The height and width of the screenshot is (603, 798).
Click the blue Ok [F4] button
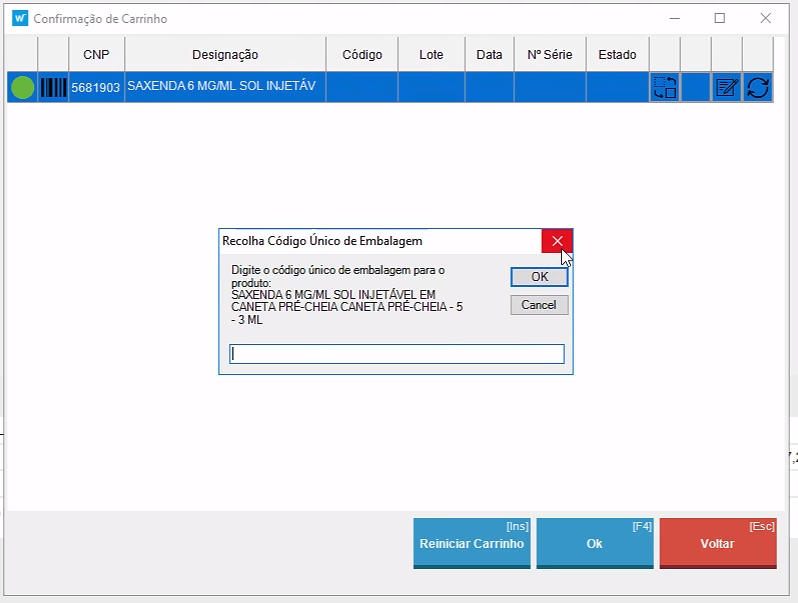coord(594,544)
